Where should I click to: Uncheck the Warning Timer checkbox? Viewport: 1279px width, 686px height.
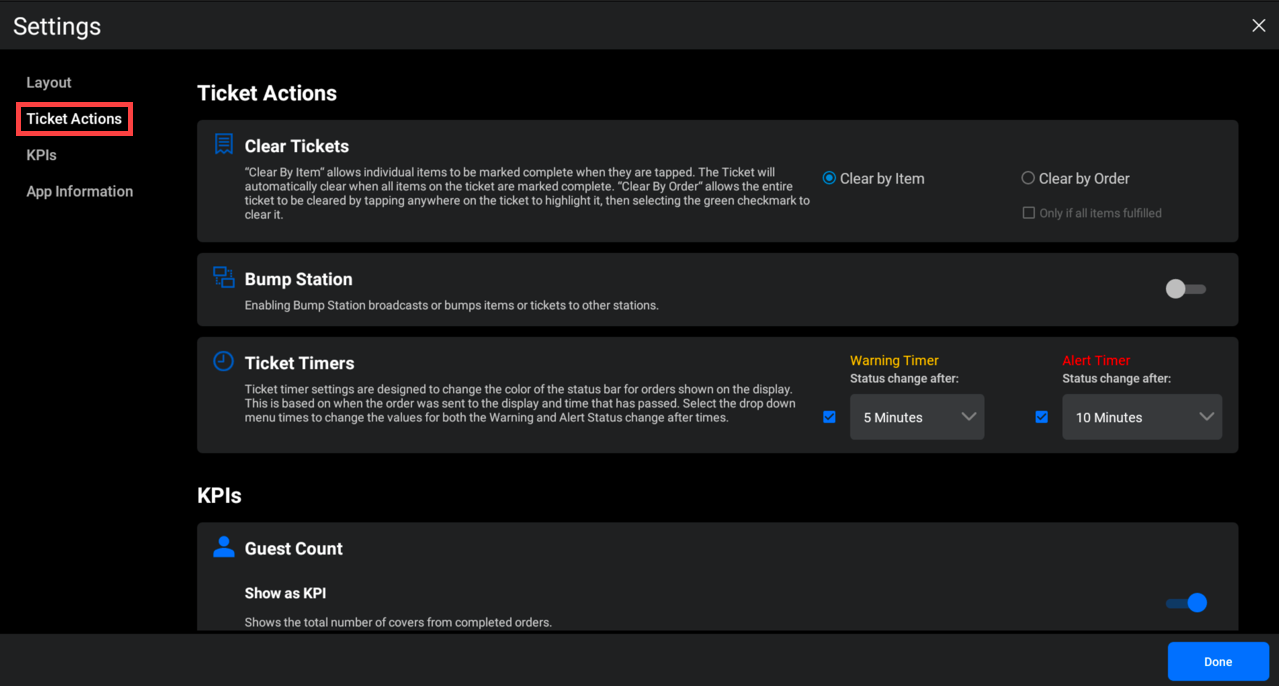pyautogui.click(x=829, y=417)
